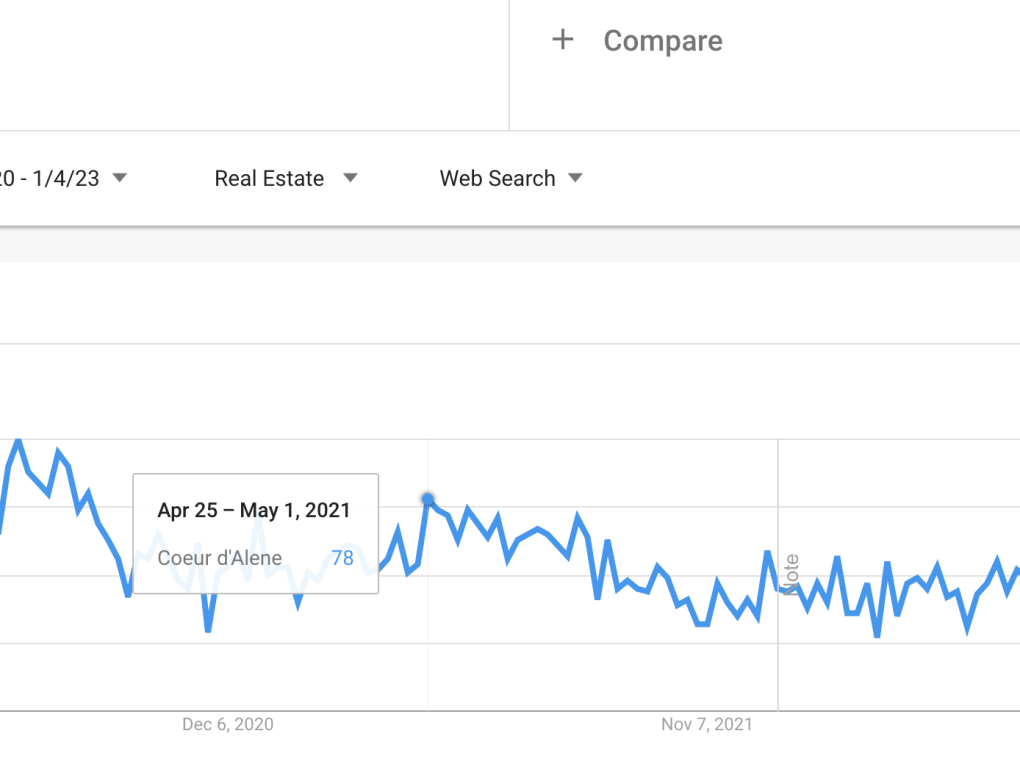Click the highlighted data point on the line
This screenshot has height=764, width=1020.
point(428,499)
